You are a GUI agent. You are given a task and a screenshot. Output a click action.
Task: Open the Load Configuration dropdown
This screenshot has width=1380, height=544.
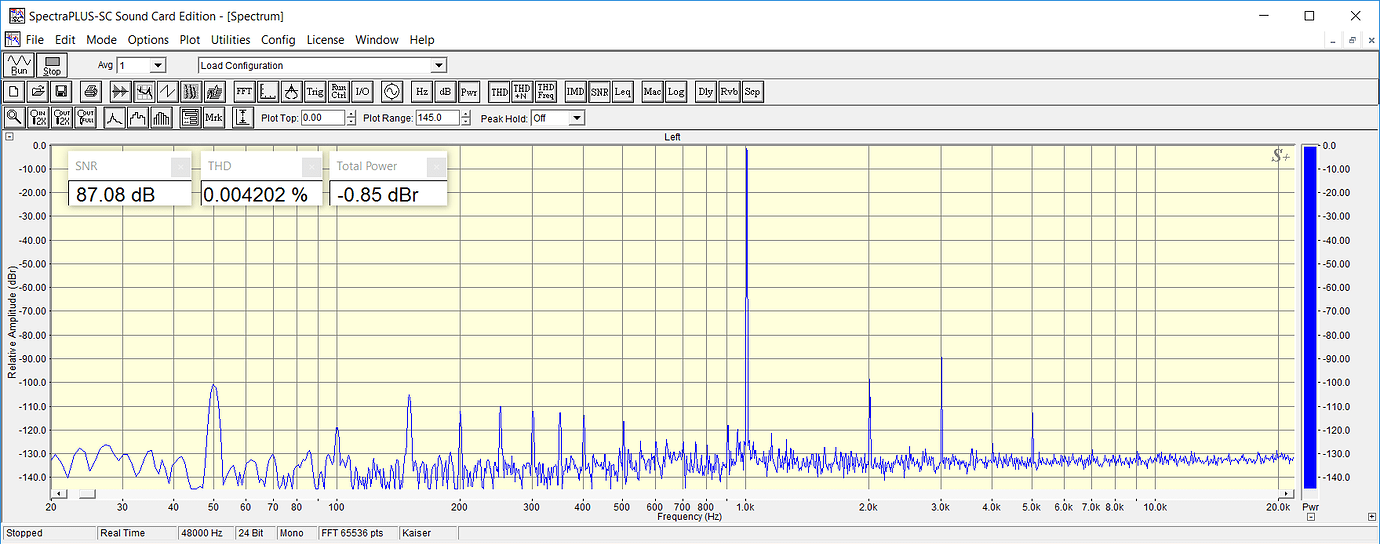pos(438,66)
